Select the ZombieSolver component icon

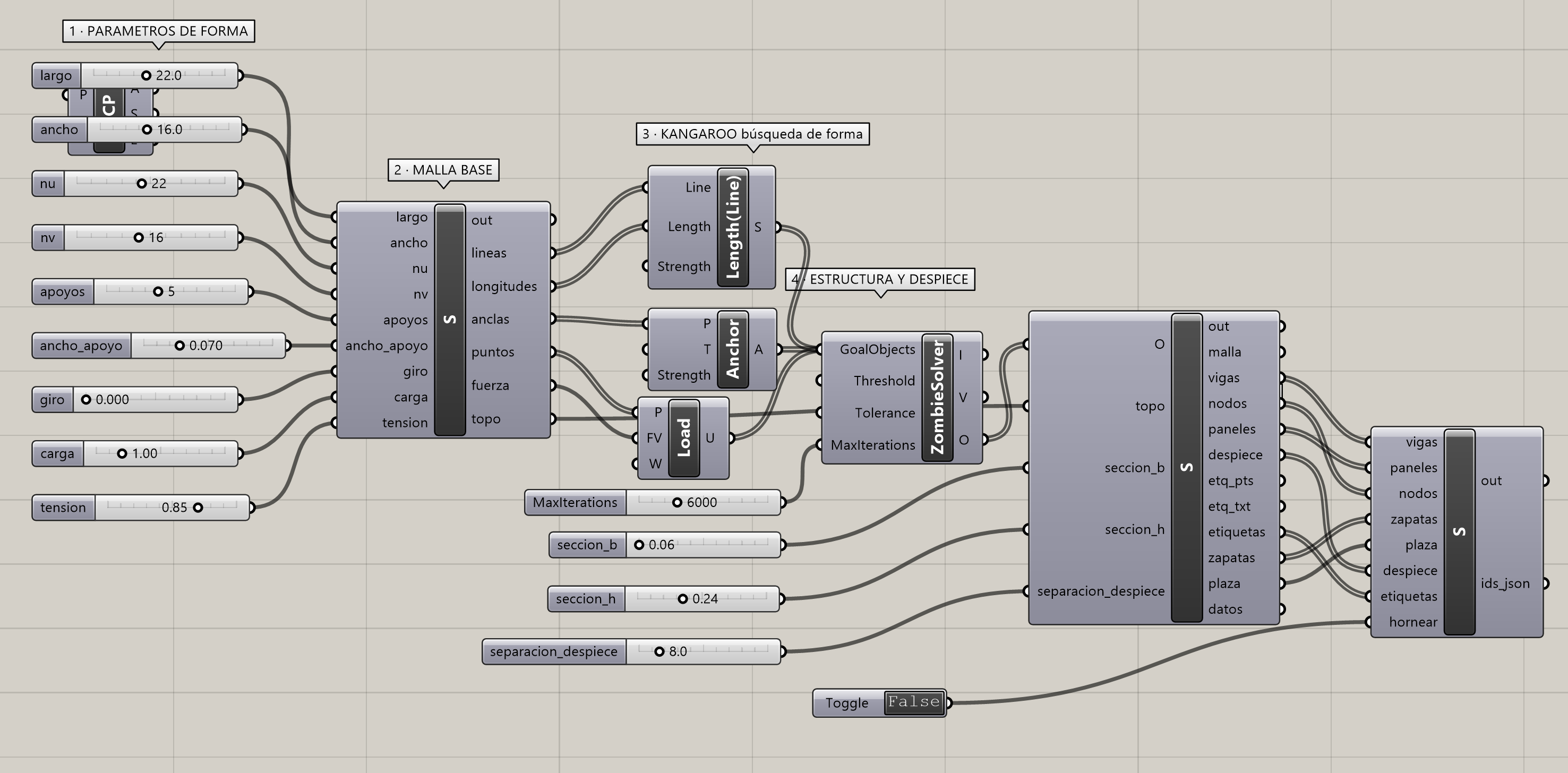(937, 398)
